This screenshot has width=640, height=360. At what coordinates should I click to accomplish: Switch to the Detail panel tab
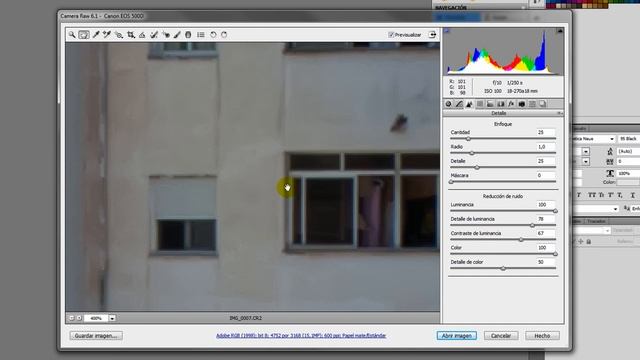pos(469,104)
